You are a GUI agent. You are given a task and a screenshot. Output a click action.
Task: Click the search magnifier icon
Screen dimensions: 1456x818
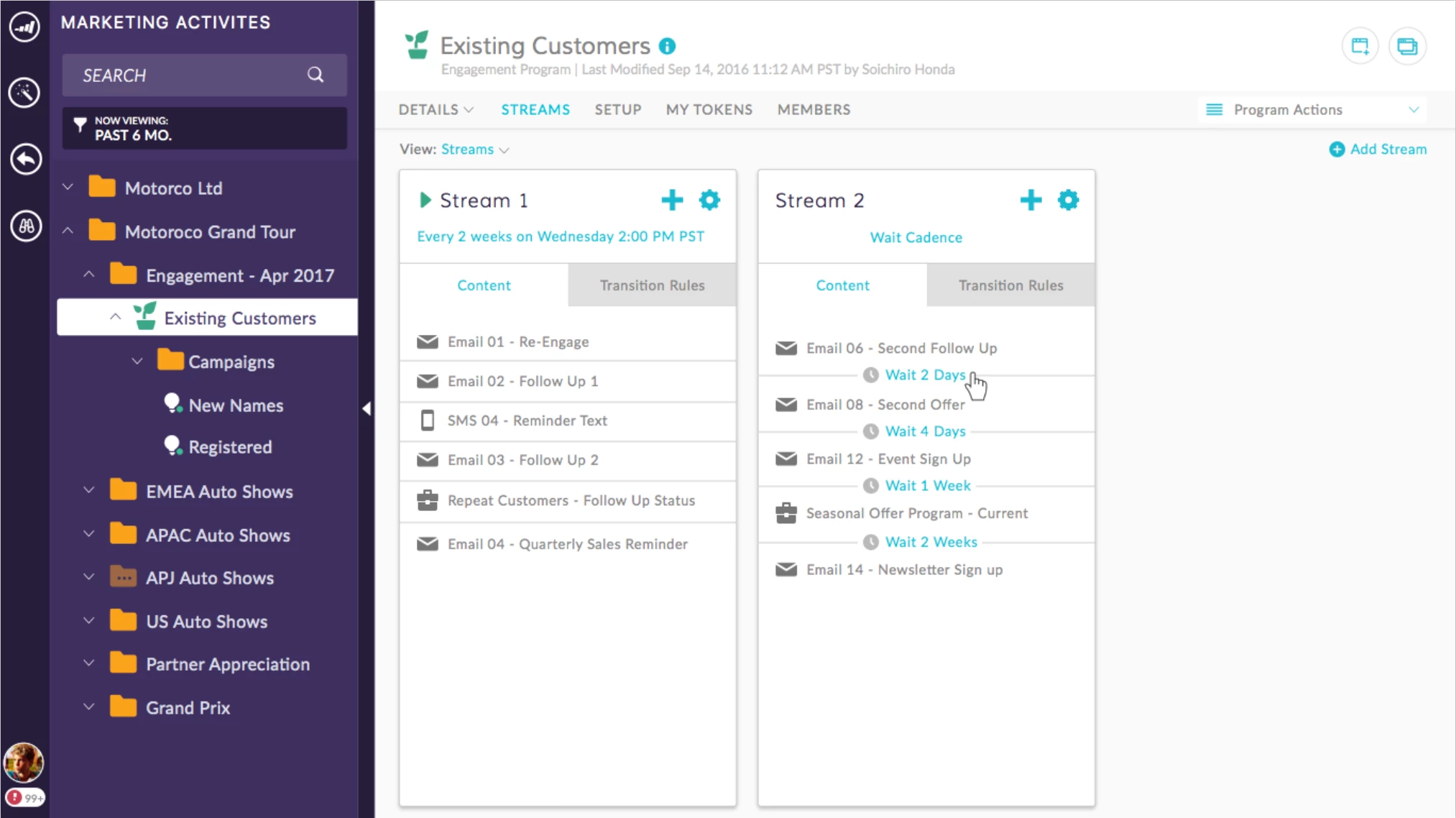pos(315,75)
